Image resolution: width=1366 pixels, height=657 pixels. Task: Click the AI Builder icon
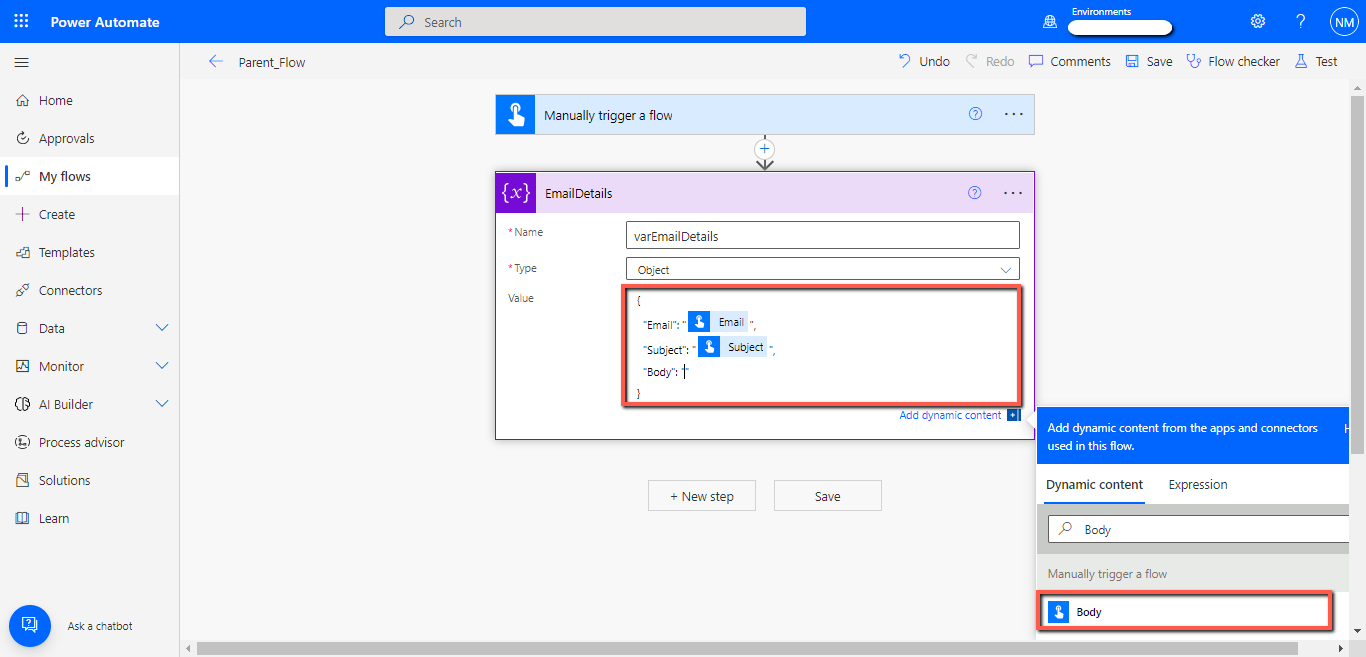pyautogui.click(x=23, y=404)
